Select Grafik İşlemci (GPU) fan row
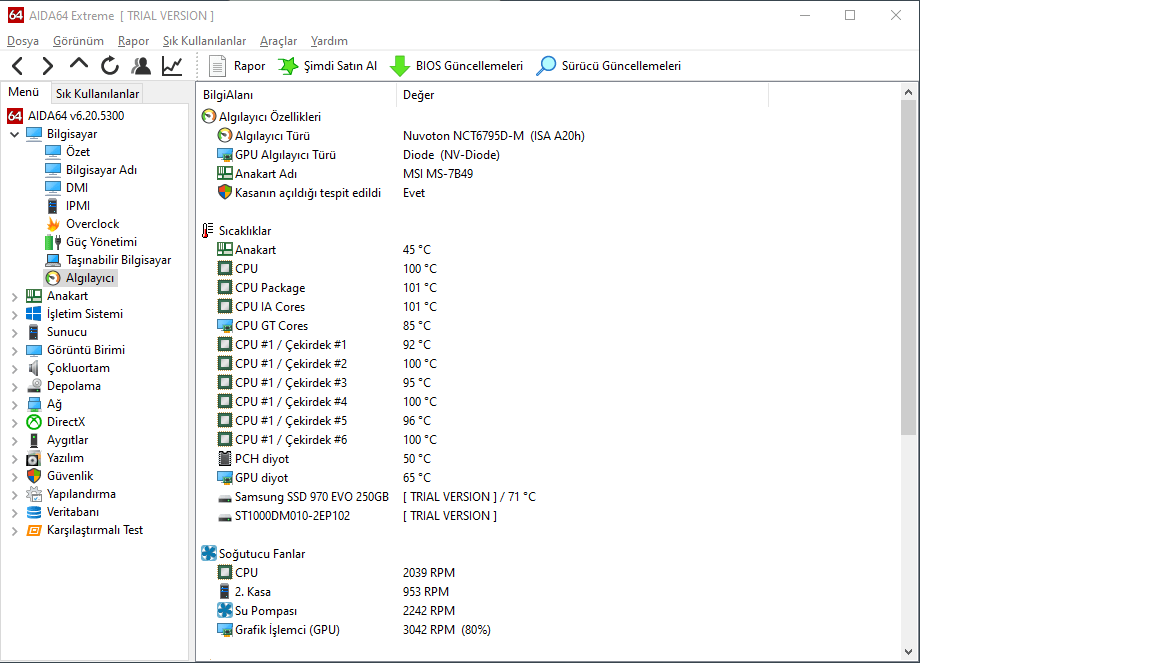 (353, 630)
